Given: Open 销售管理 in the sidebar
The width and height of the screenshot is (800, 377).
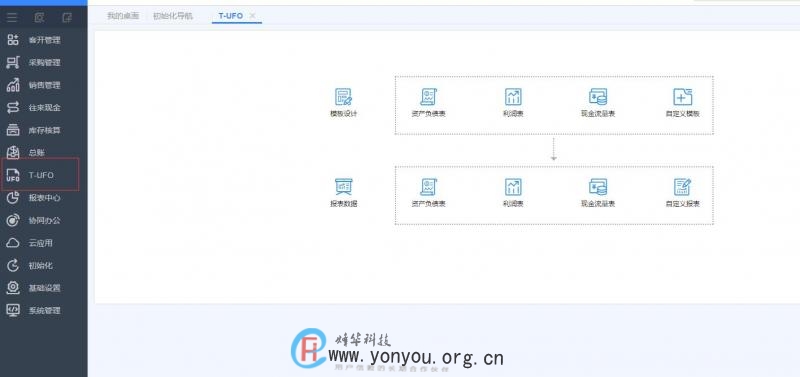Looking at the screenshot, I should coord(34,85).
